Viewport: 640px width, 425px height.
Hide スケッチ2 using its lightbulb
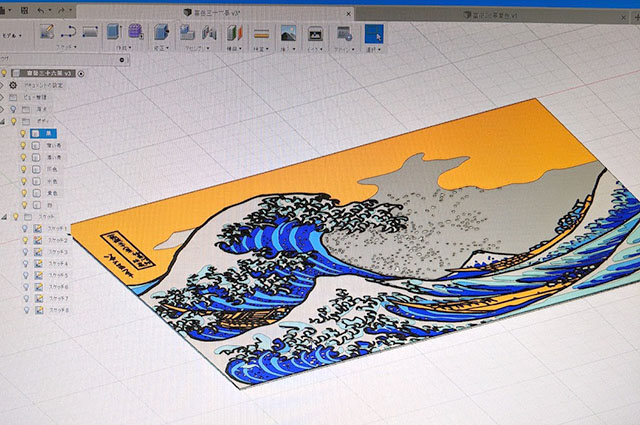[x=25, y=240]
